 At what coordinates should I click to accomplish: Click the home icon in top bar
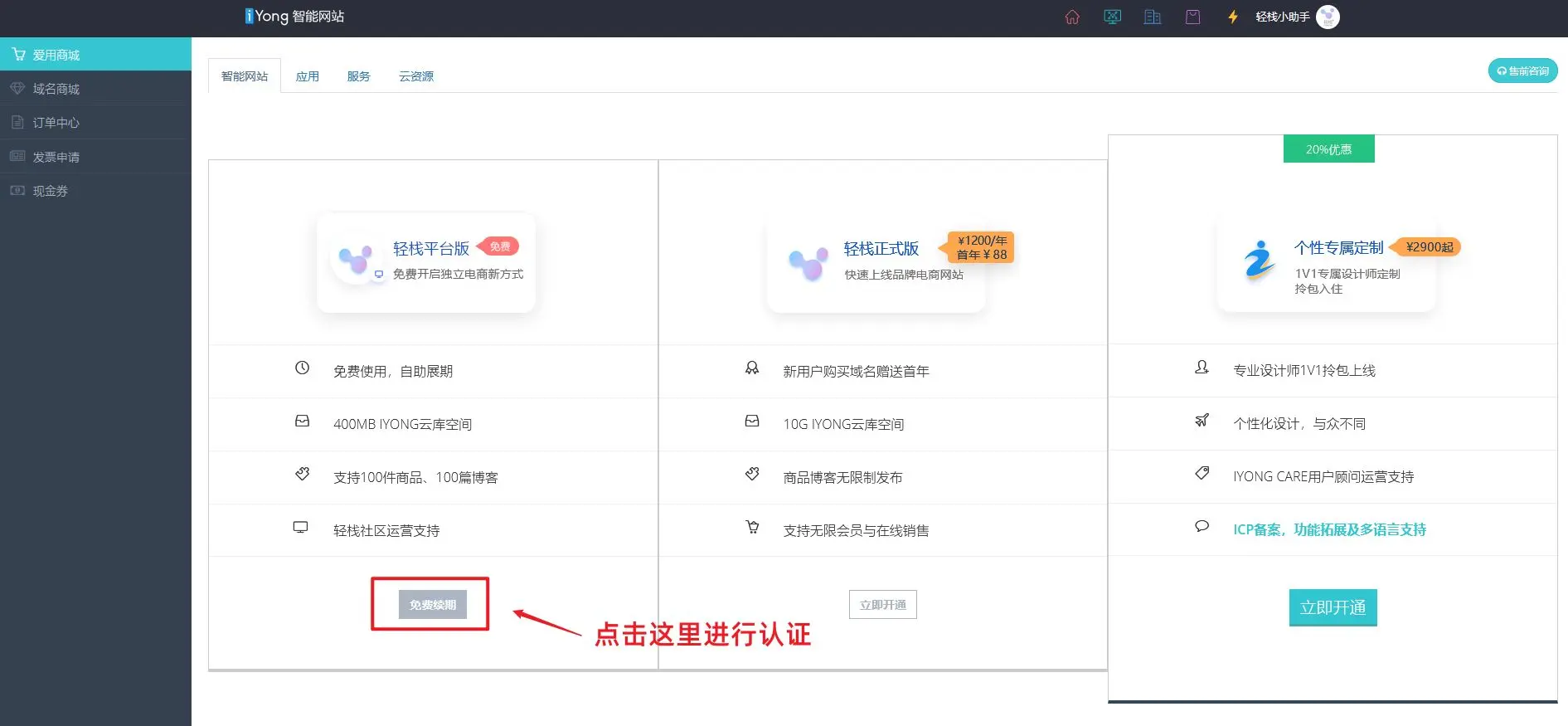pos(1072,17)
